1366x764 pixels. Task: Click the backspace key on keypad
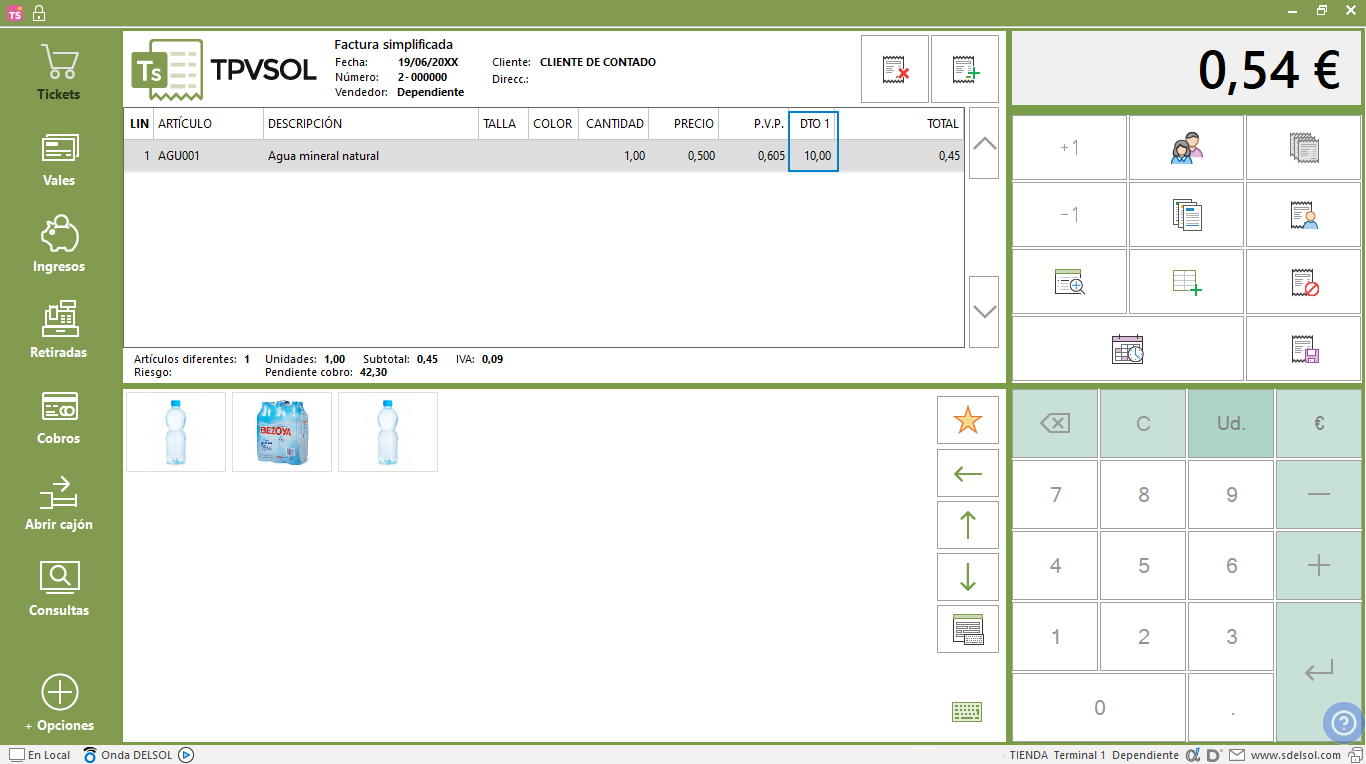[1055, 423]
